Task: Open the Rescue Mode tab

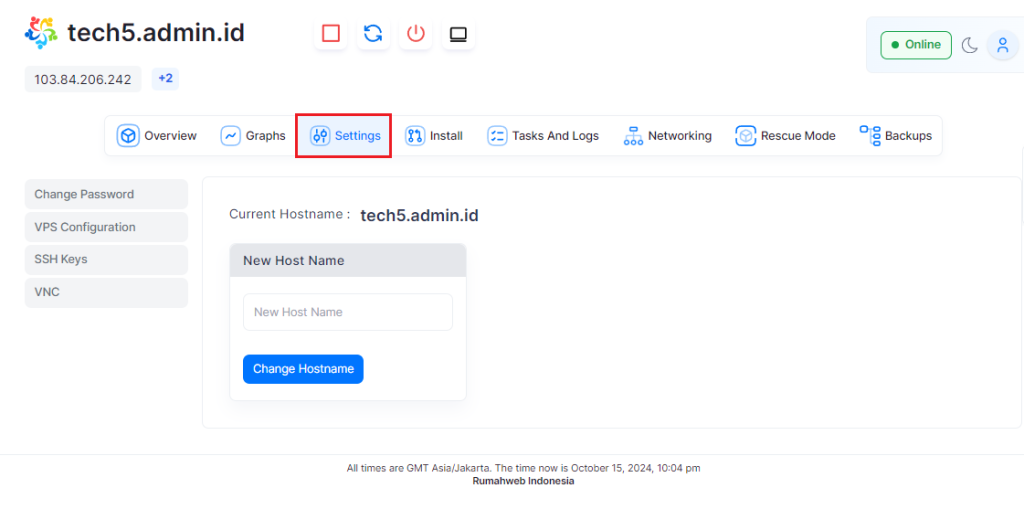Action: coord(786,136)
